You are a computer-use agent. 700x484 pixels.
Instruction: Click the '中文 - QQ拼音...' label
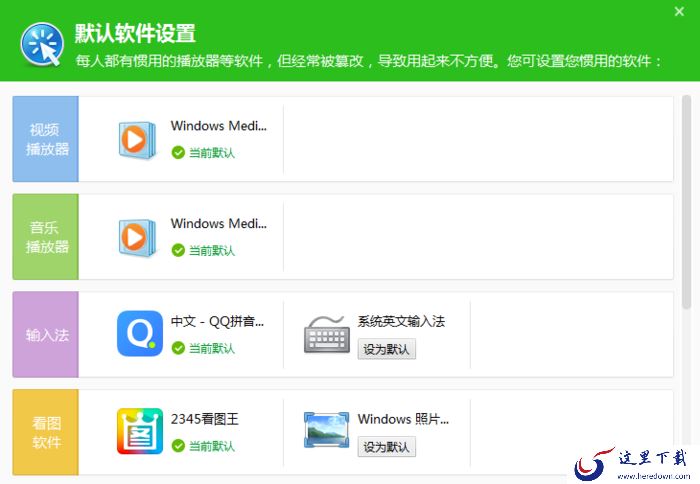click(217, 321)
